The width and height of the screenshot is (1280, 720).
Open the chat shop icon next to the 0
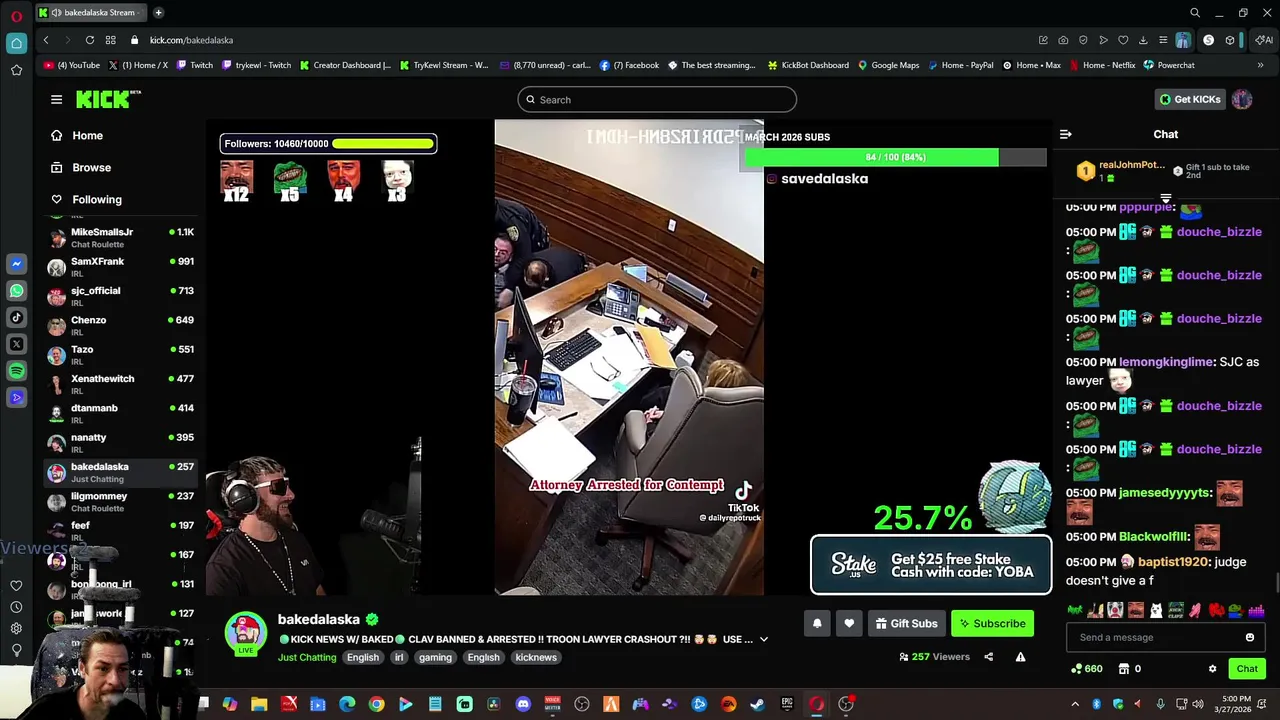click(1124, 669)
